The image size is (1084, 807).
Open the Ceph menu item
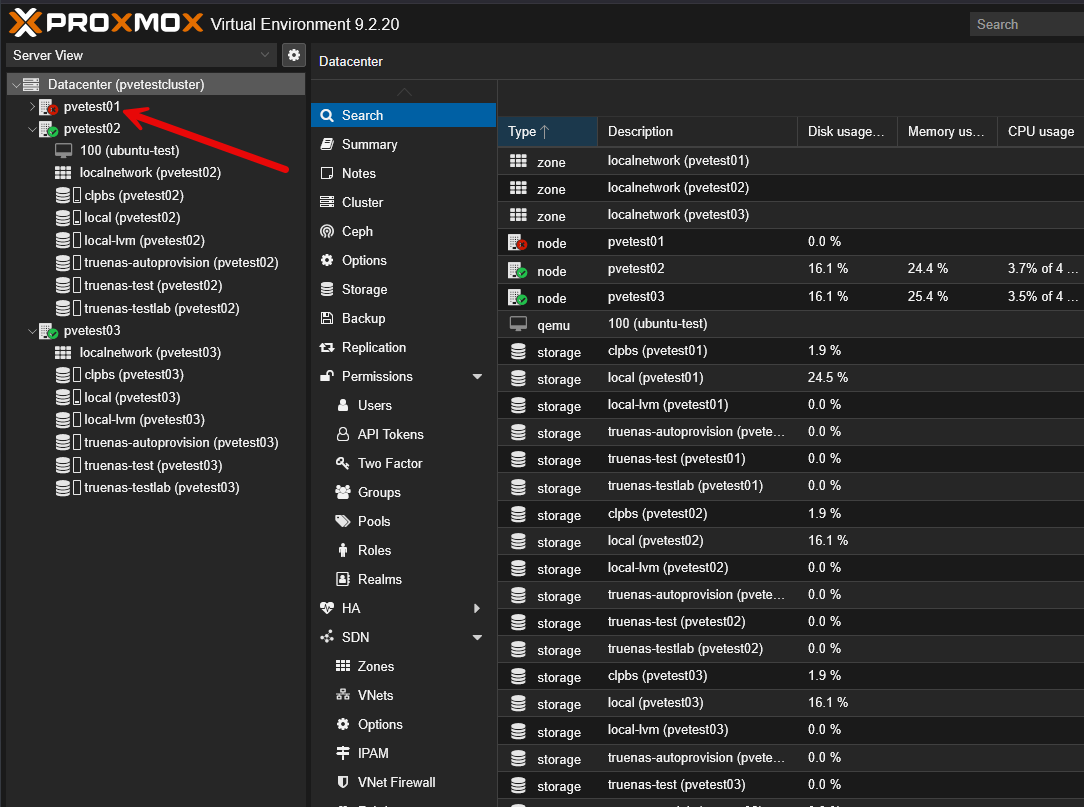(404, 232)
